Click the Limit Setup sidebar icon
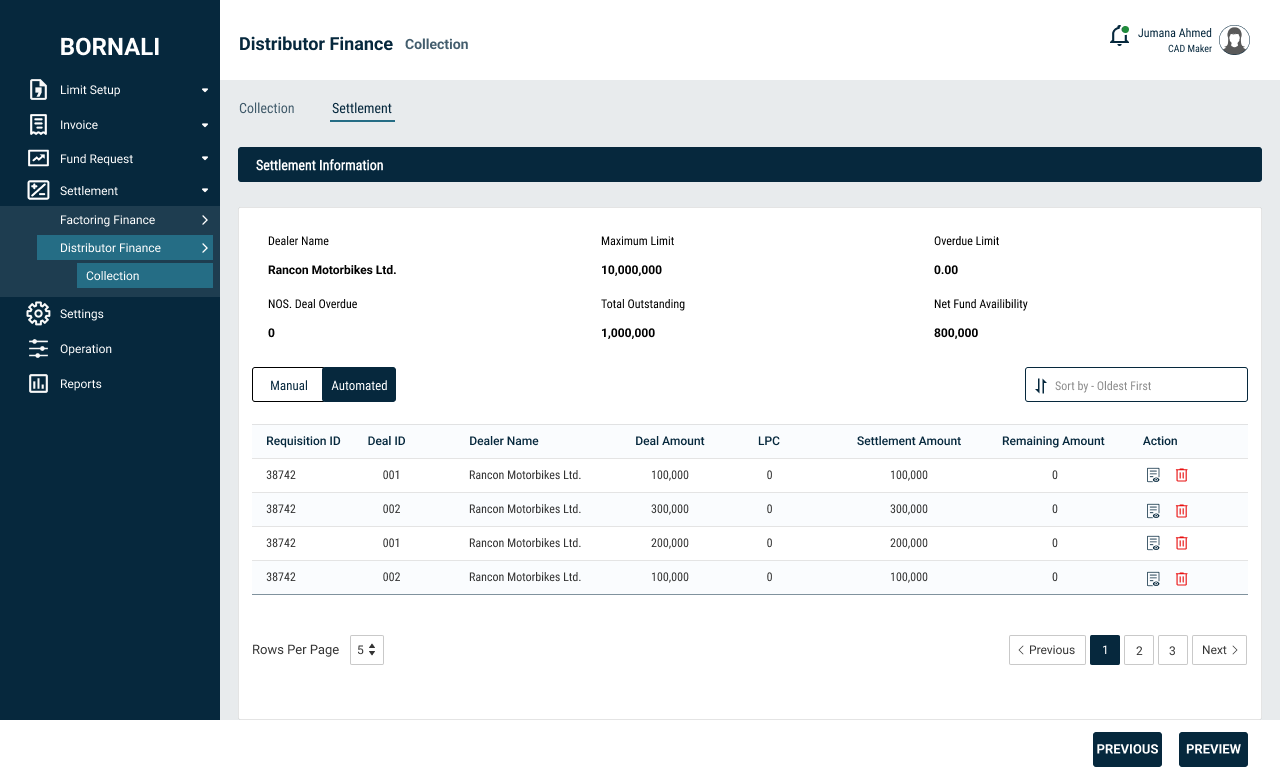This screenshot has width=1280, height=767. pyautogui.click(x=38, y=90)
